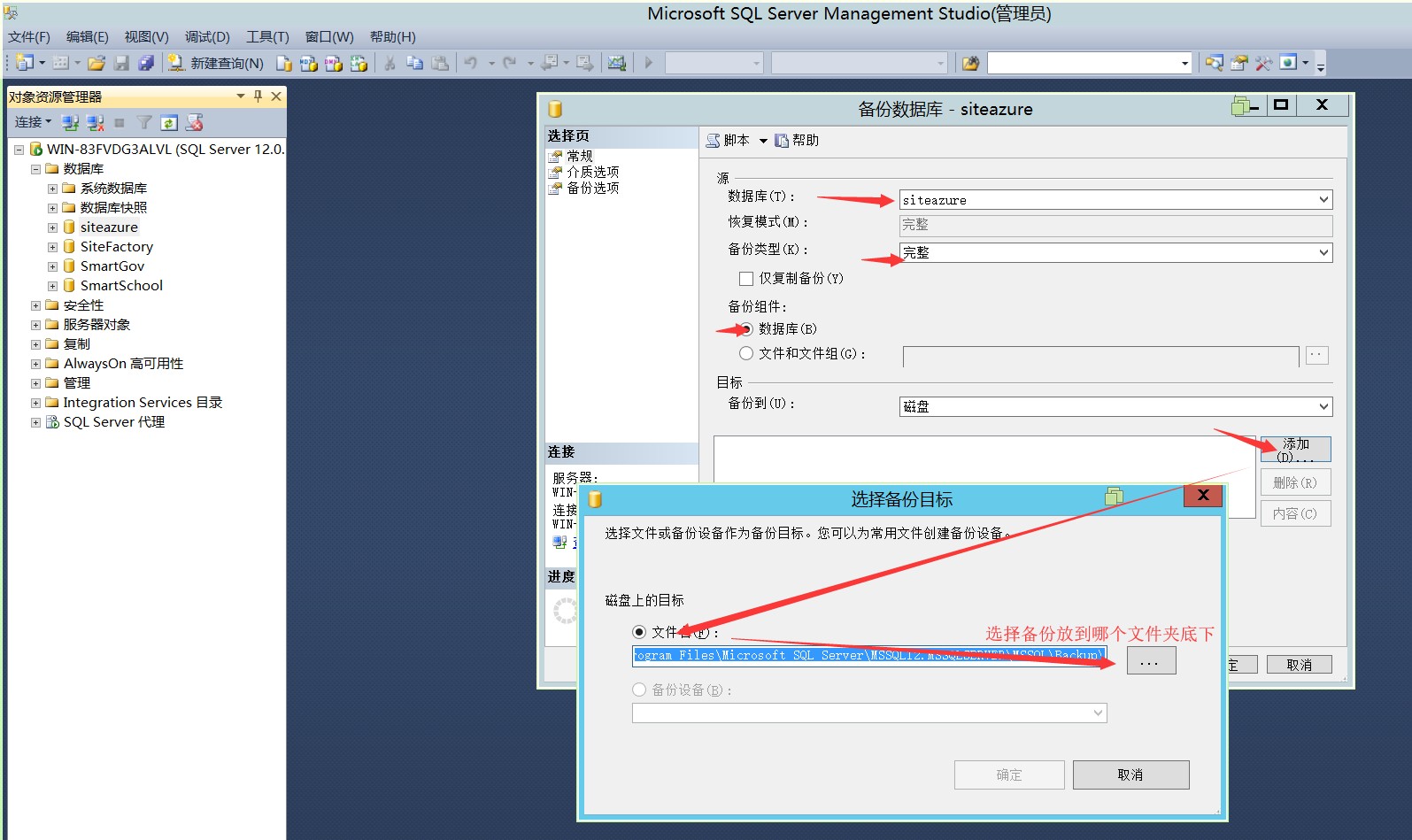Expand the 安全性 folder
Screen dimensions: 1412x840
[35, 305]
